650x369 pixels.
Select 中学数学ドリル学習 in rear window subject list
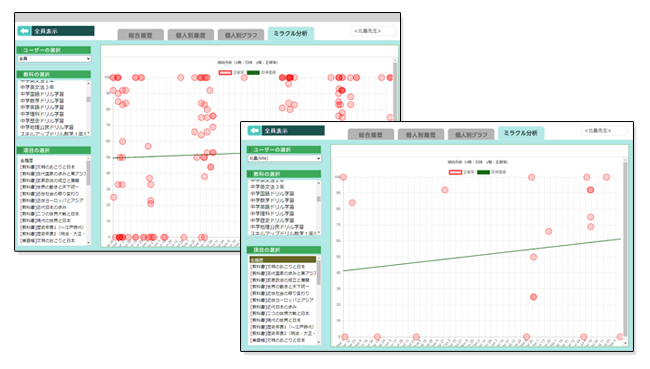point(42,101)
